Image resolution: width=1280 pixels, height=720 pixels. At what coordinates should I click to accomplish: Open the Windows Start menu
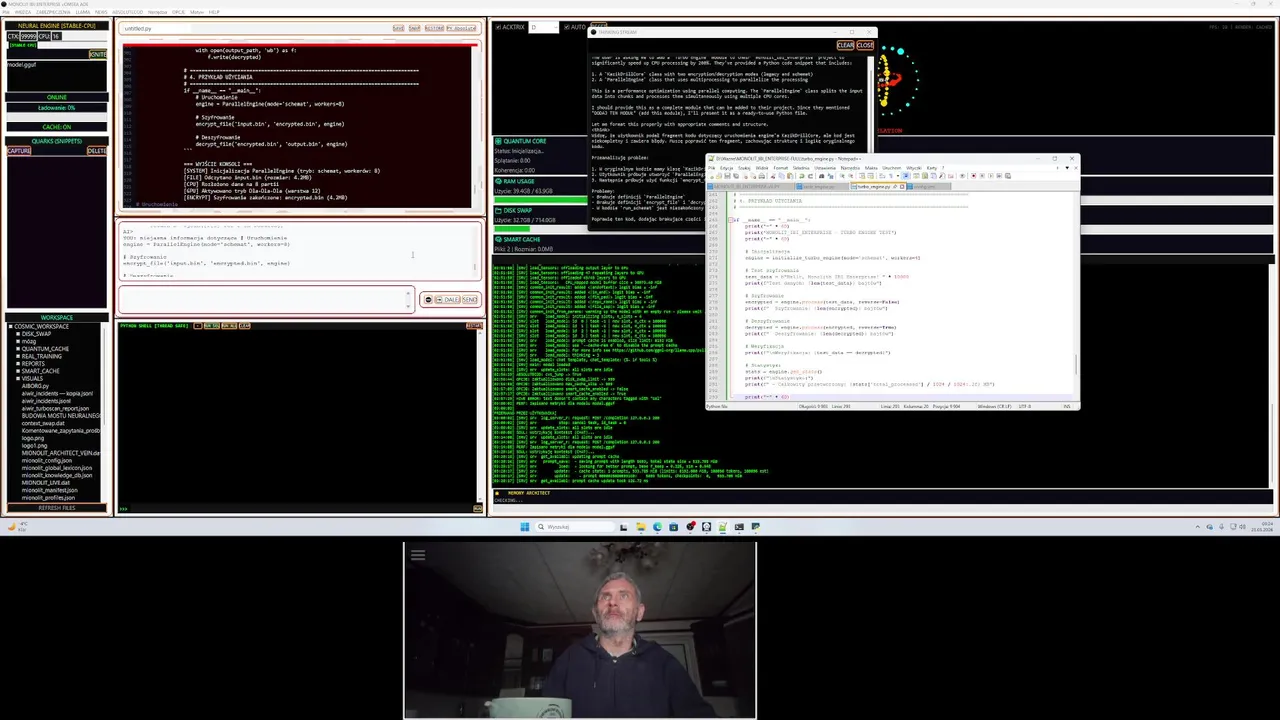524,527
